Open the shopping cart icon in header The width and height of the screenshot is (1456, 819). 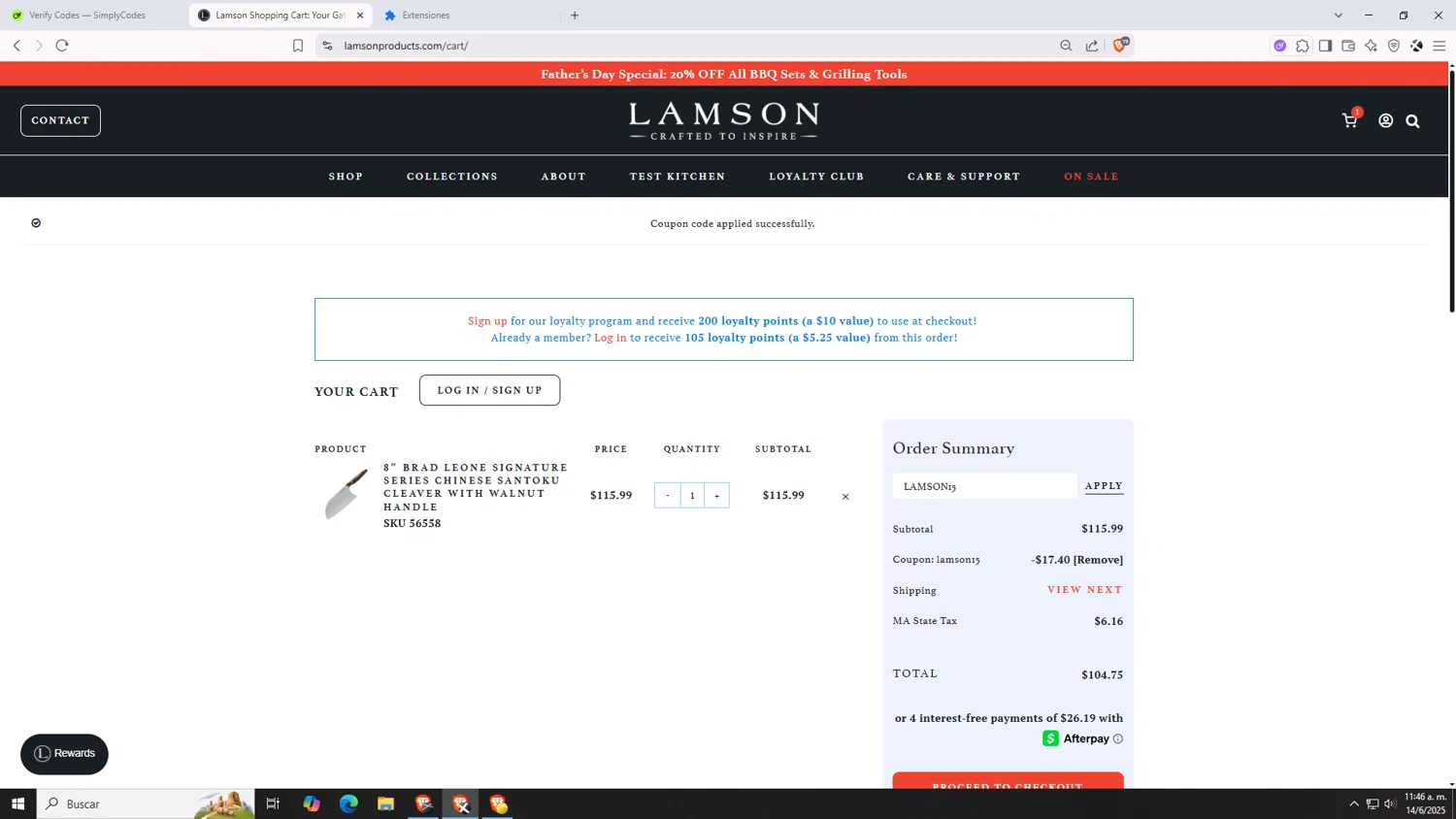[x=1349, y=120]
